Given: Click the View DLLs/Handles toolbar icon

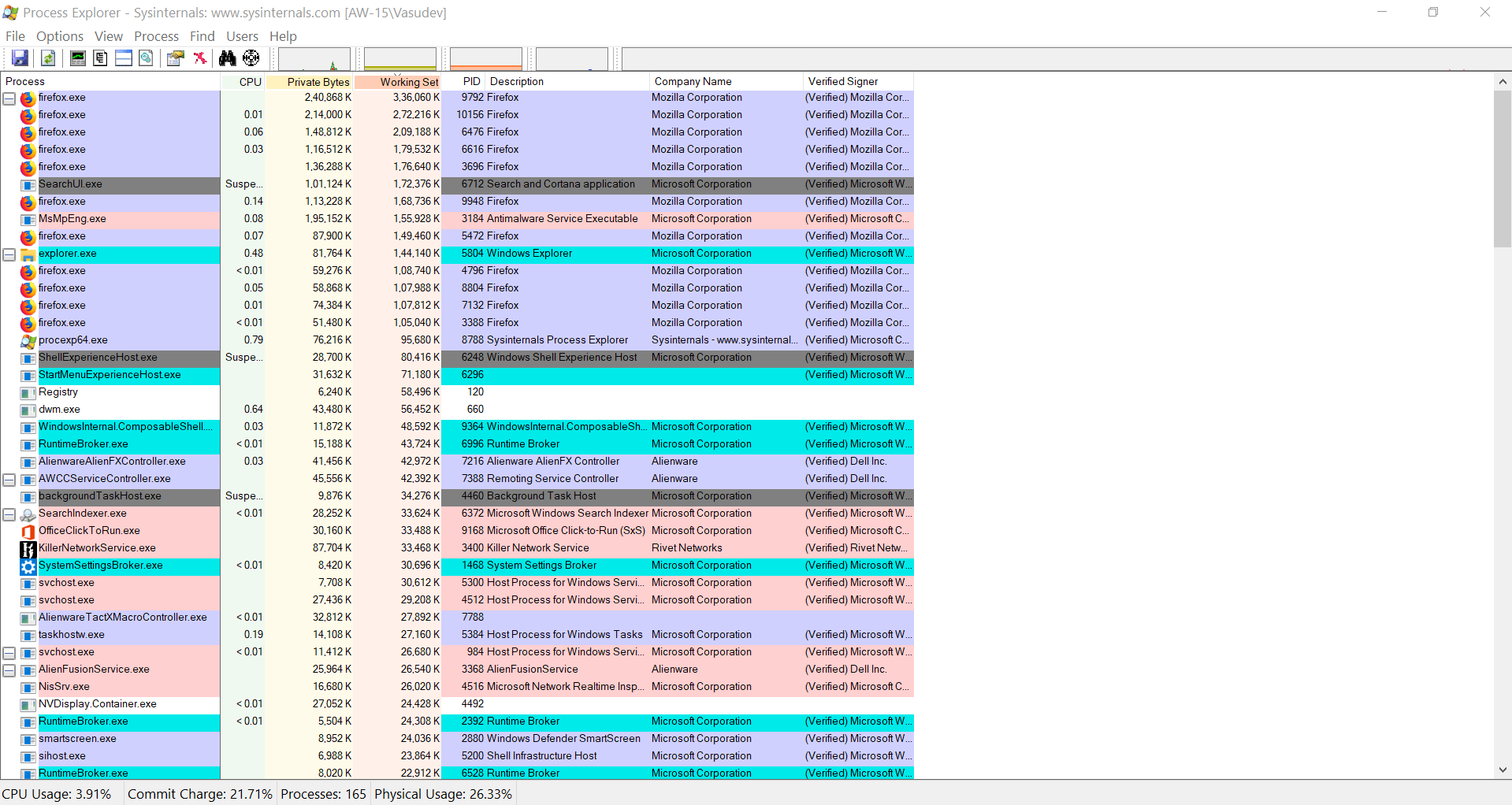Looking at the screenshot, I should [x=147, y=58].
